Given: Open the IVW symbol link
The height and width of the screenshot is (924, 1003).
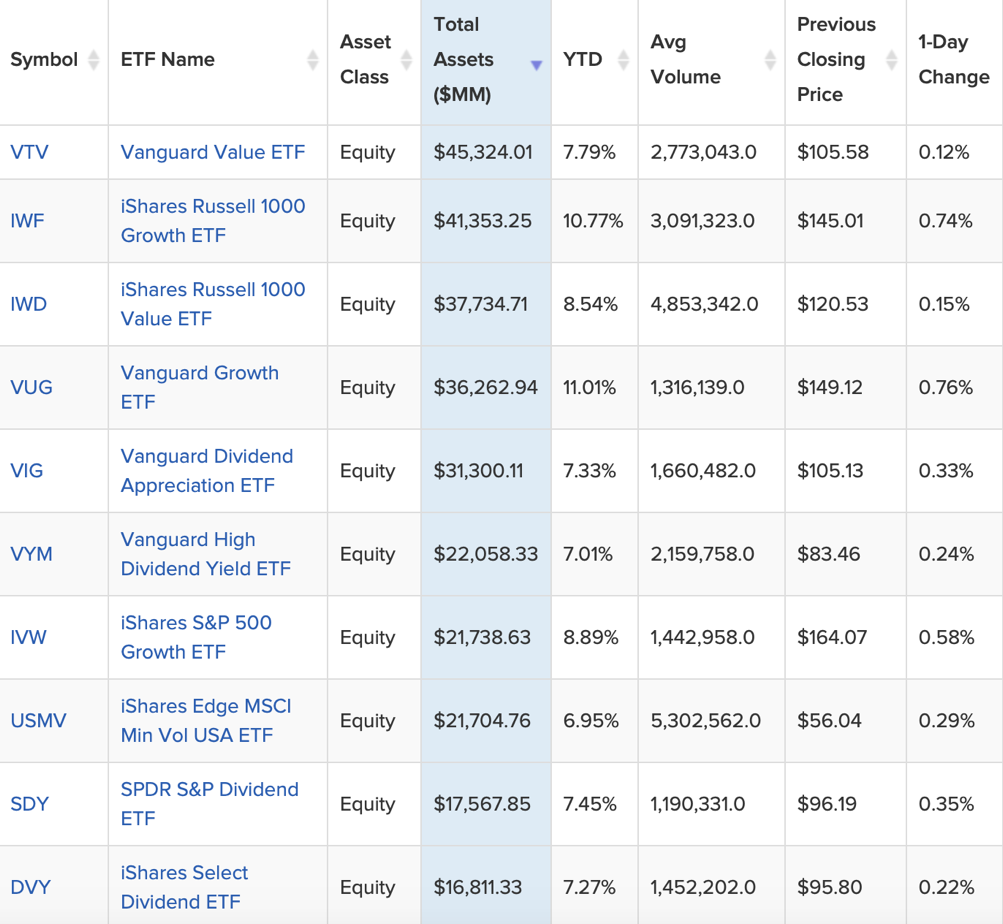Looking at the screenshot, I should (28, 637).
